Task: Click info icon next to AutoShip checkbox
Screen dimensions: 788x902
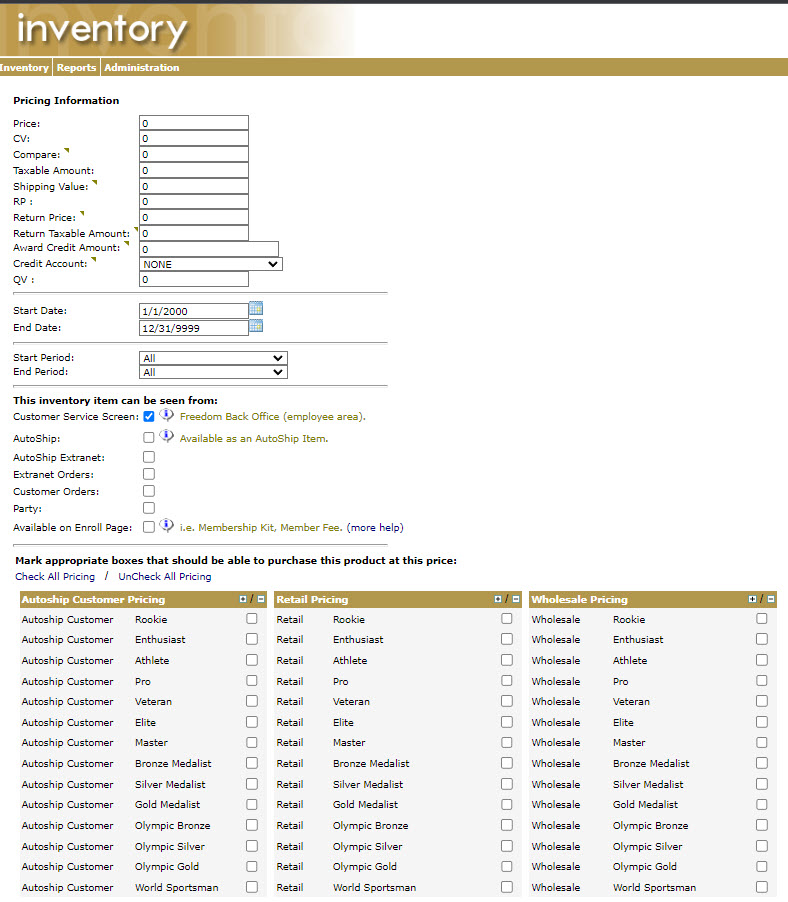Action: [166, 437]
